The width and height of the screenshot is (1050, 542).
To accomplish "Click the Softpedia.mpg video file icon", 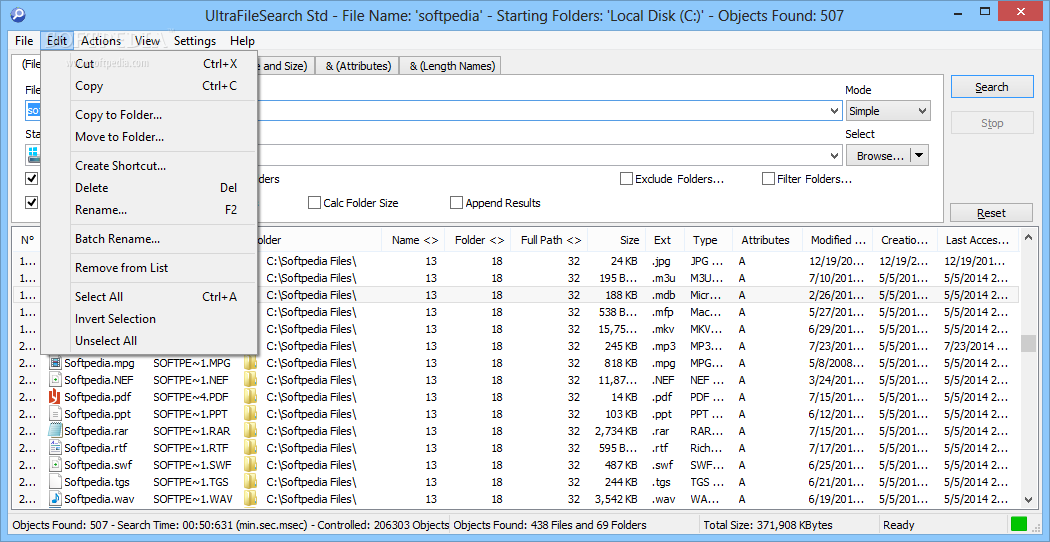I will 55,363.
